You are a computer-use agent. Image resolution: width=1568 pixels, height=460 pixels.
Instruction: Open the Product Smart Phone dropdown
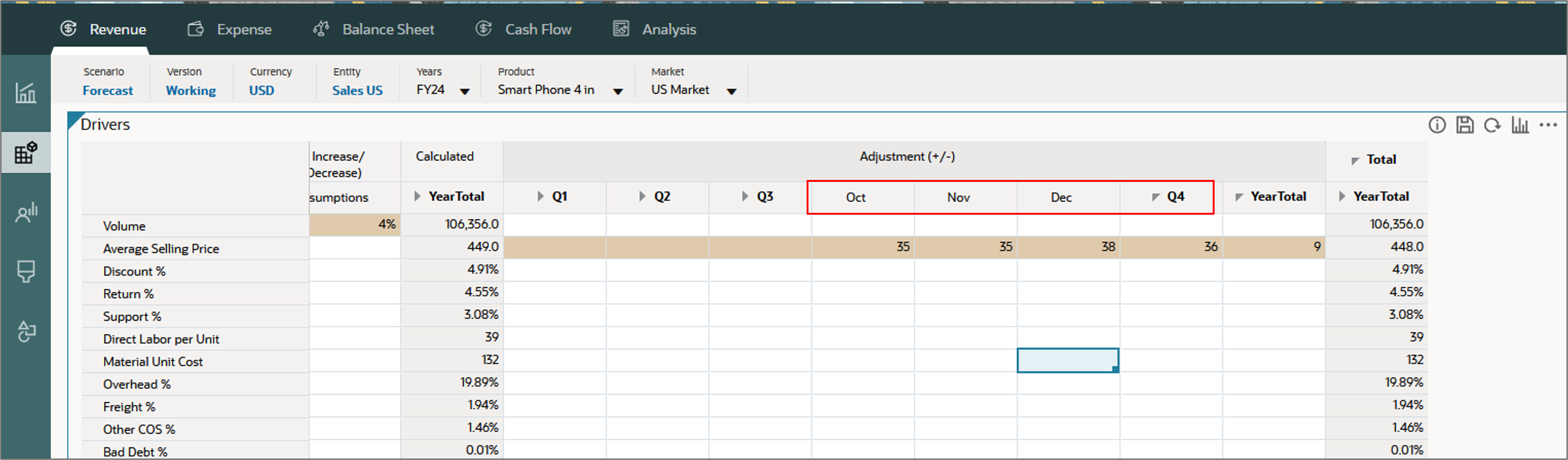(618, 91)
